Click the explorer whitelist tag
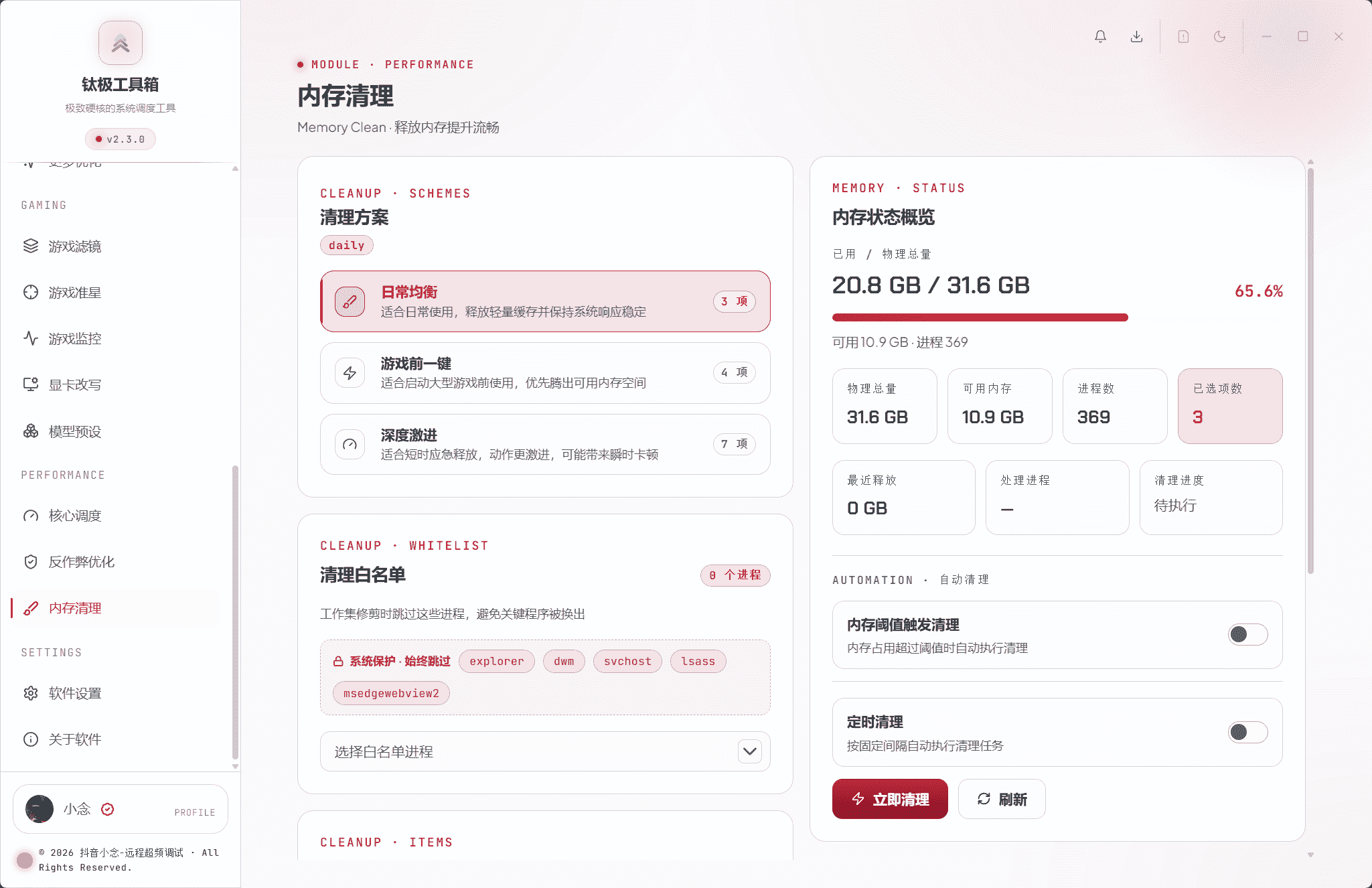1372x888 pixels. 497,662
